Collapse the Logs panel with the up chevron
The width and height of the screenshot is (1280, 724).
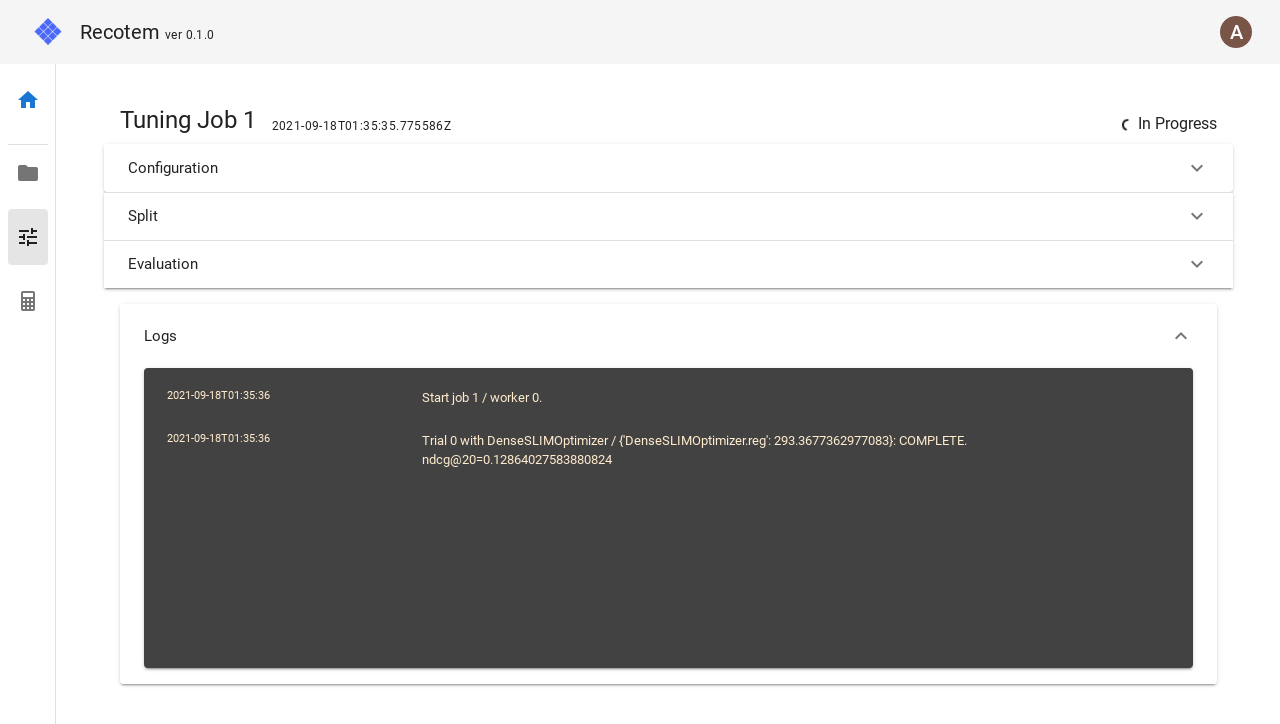click(x=1181, y=336)
